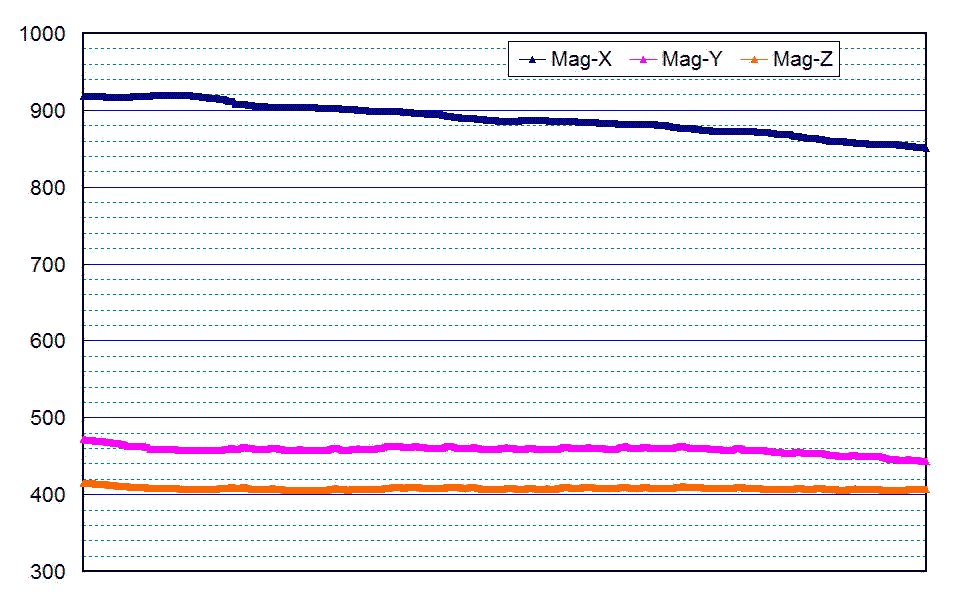Click the dark blue Mag-X data line
The height and width of the screenshot is (604, 970).
[500, 120]
